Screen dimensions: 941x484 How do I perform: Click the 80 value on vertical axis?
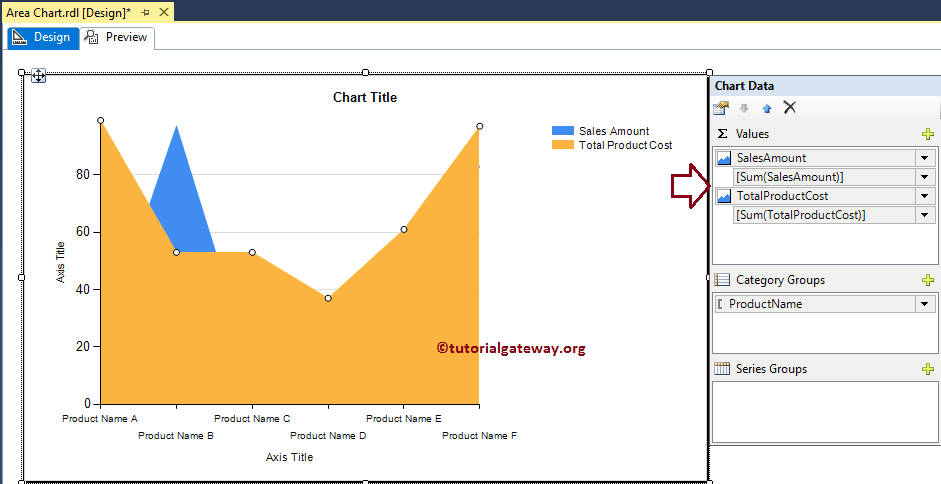coord(83,174)
